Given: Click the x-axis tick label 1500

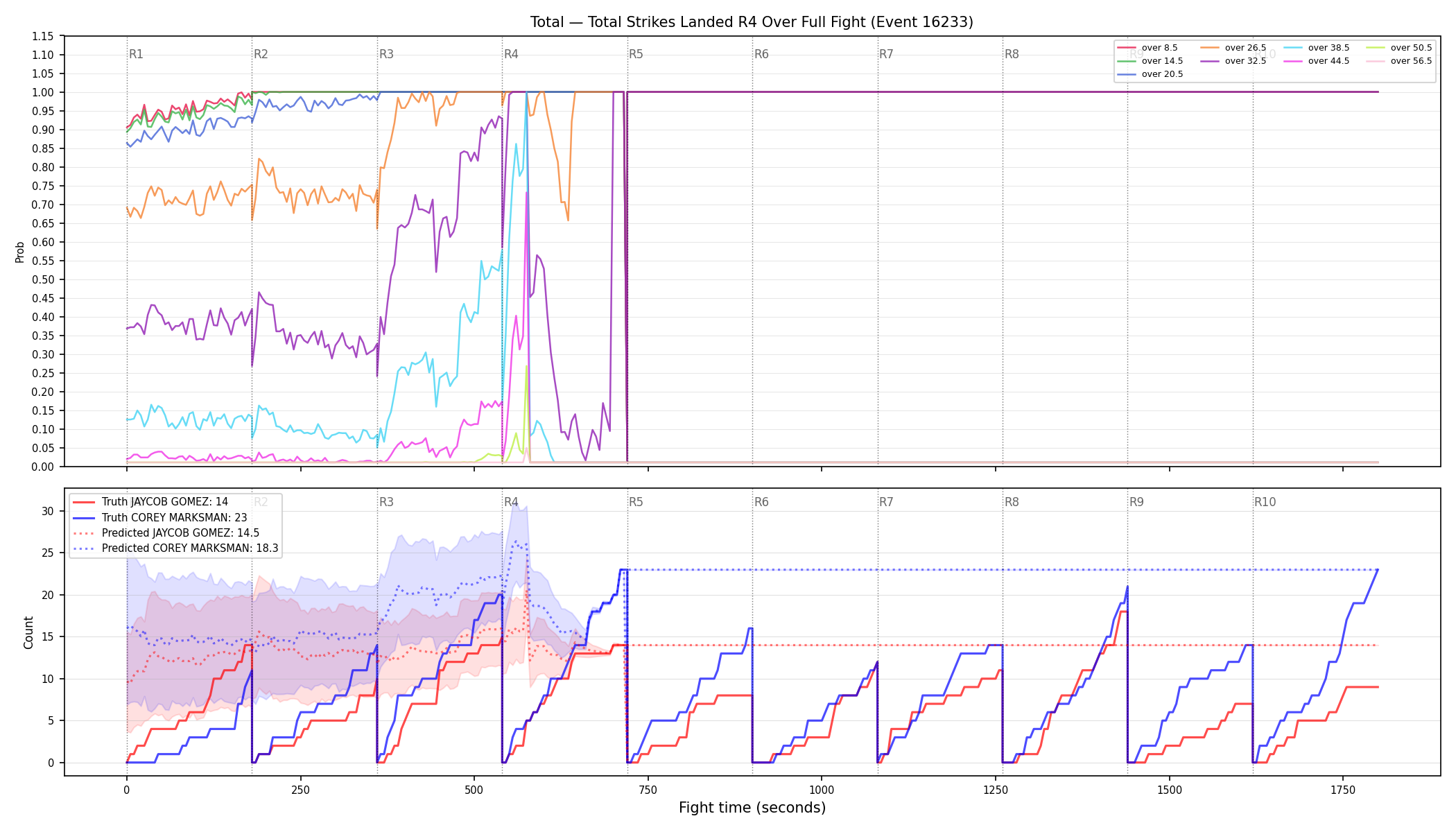Looking at the screenshot, I should (x=1170, y=790).
